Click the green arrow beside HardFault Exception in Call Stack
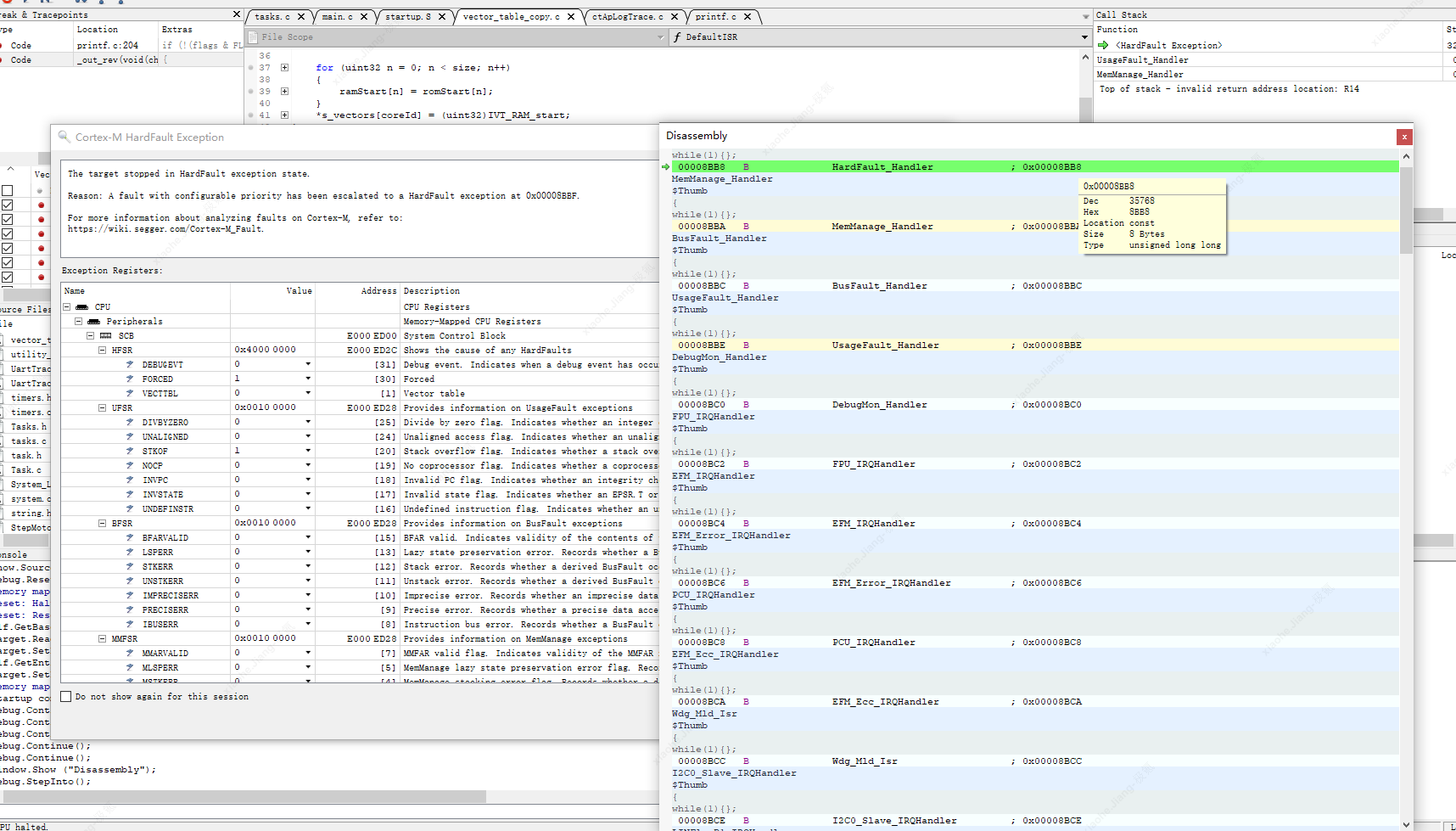 (1103, 45)
